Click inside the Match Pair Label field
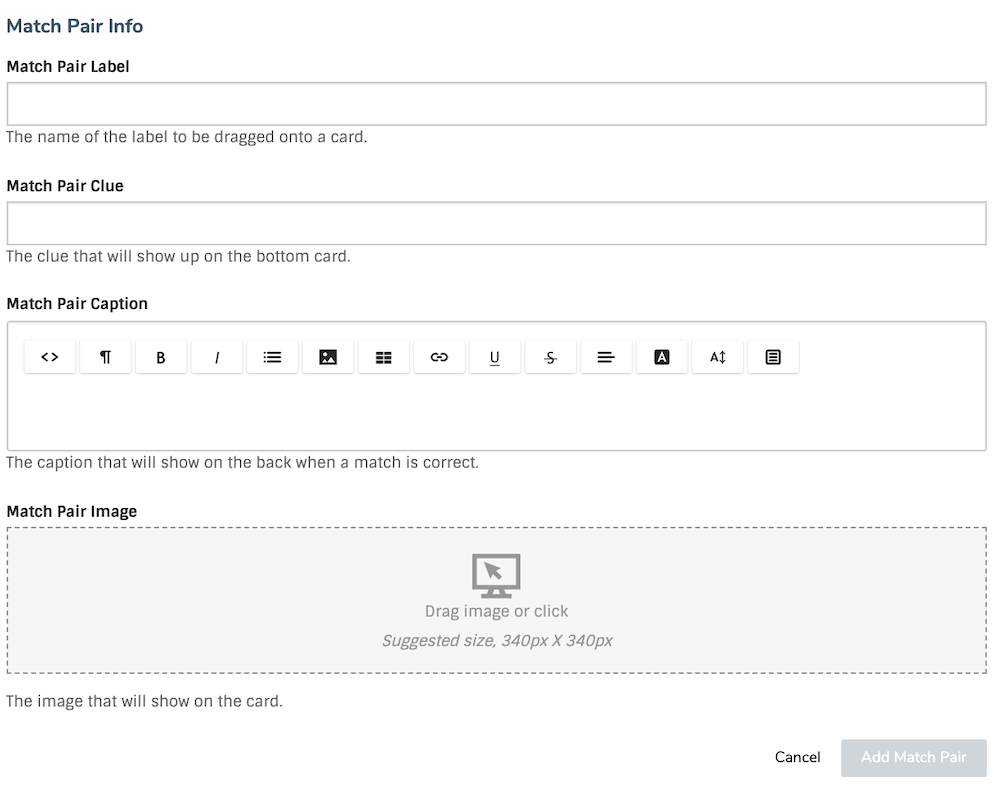The width and height of the screenshot is (1000, 795). pyautogui.click(x=497, y=103)
